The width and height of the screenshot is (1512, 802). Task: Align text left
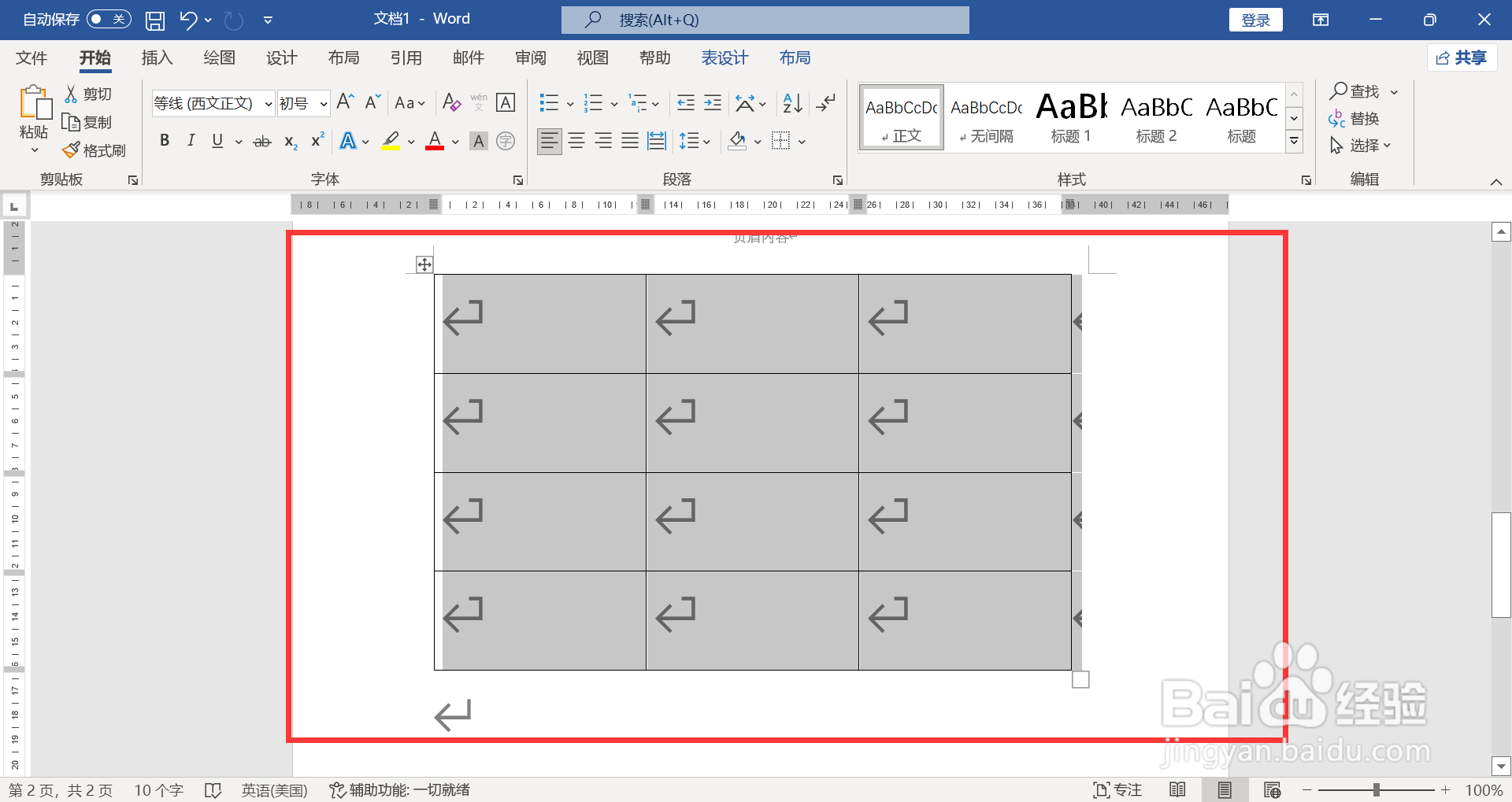tap(550, 141)
